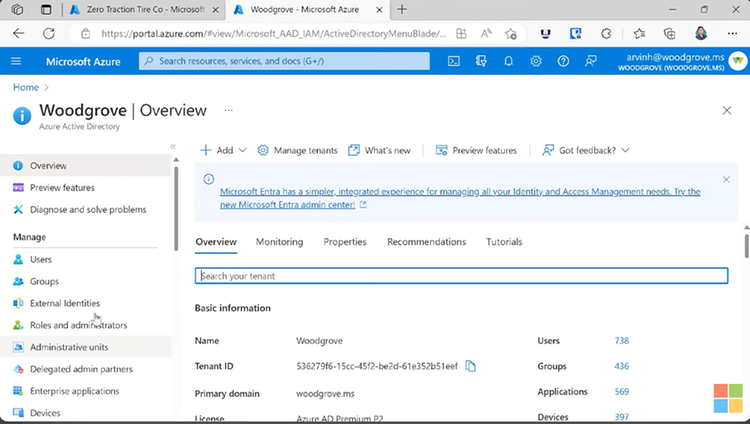Open External Identities

(x=86, y=303)
